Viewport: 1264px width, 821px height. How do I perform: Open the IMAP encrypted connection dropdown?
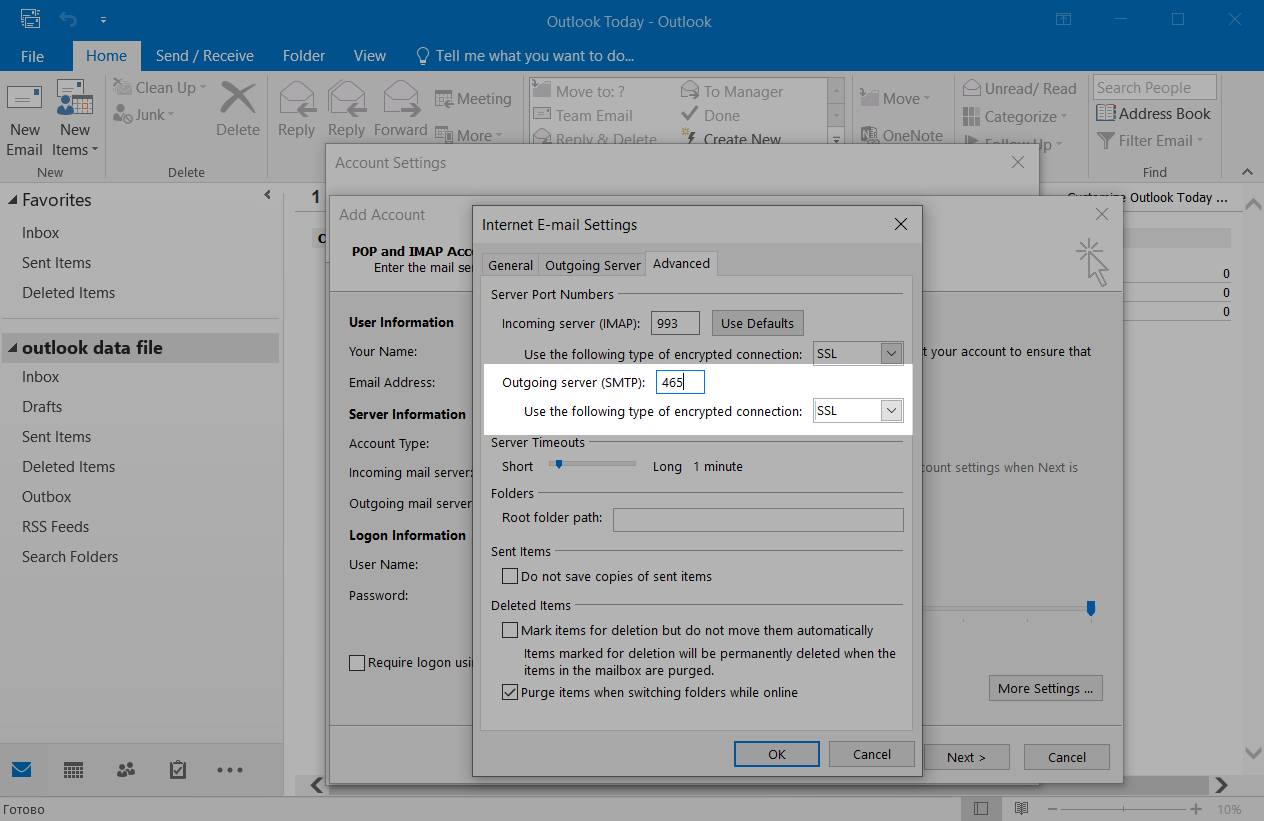(x=891, y=354)
